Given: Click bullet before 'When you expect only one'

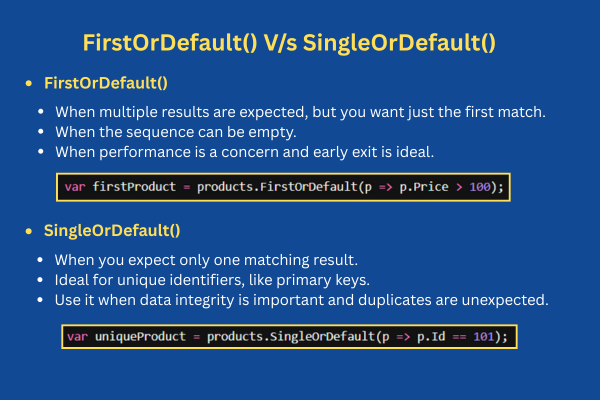Looking at the screenshot, I should (40, 260).
